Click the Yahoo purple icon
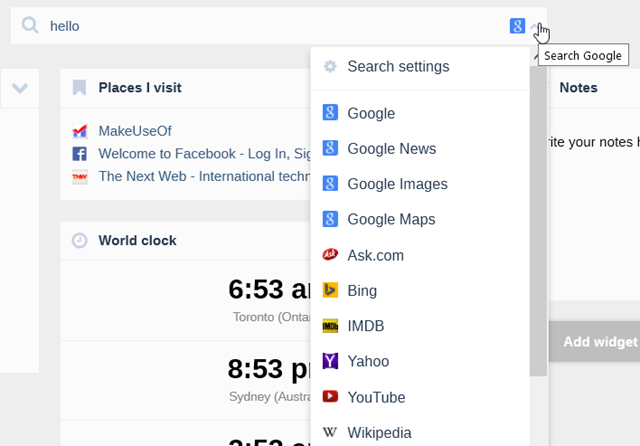 tap(331, 361)
